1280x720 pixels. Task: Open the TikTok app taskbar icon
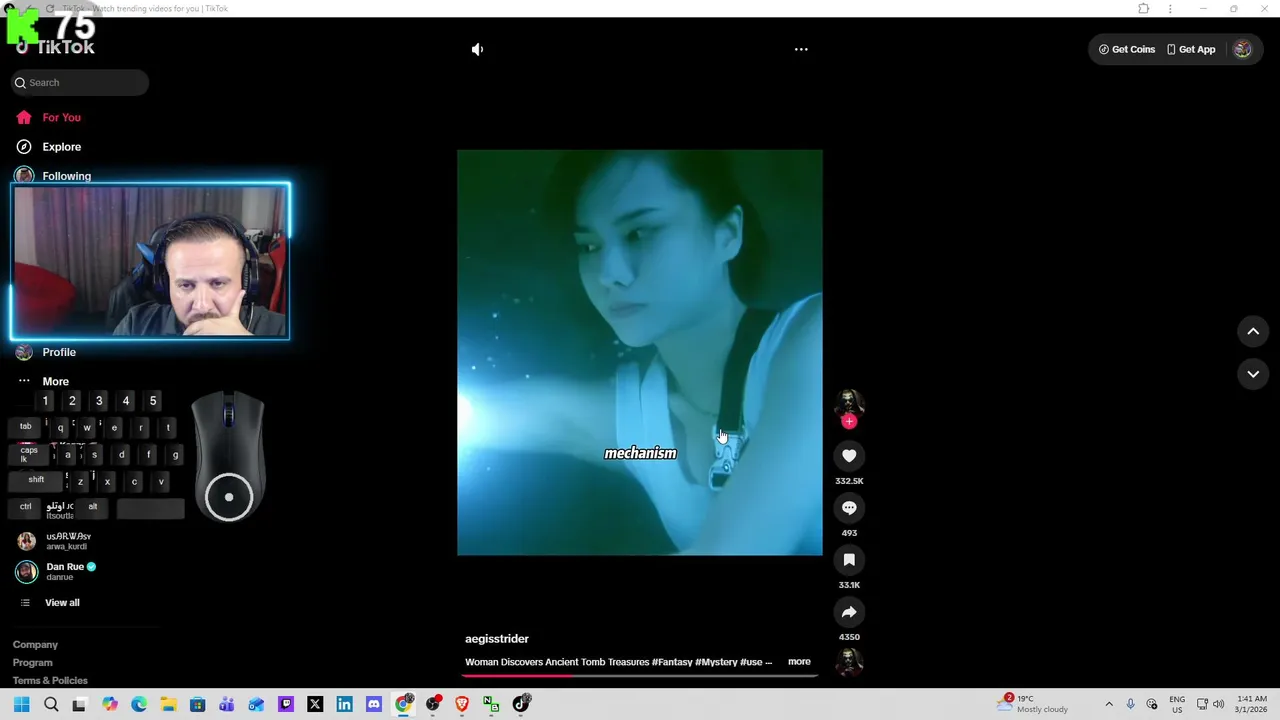coord(521,705)
